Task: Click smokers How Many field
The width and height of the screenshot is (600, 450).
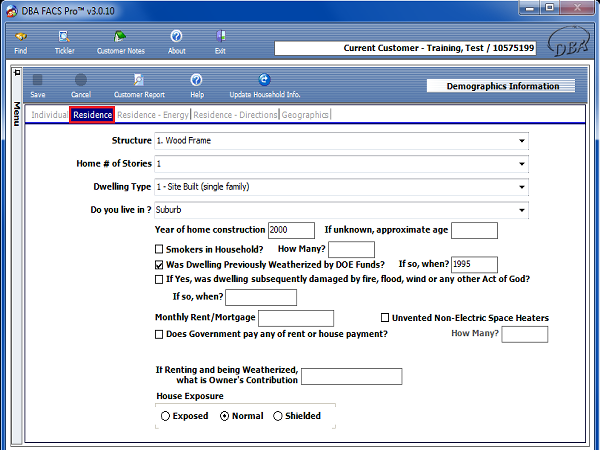Action: click(x=351, y=249)
